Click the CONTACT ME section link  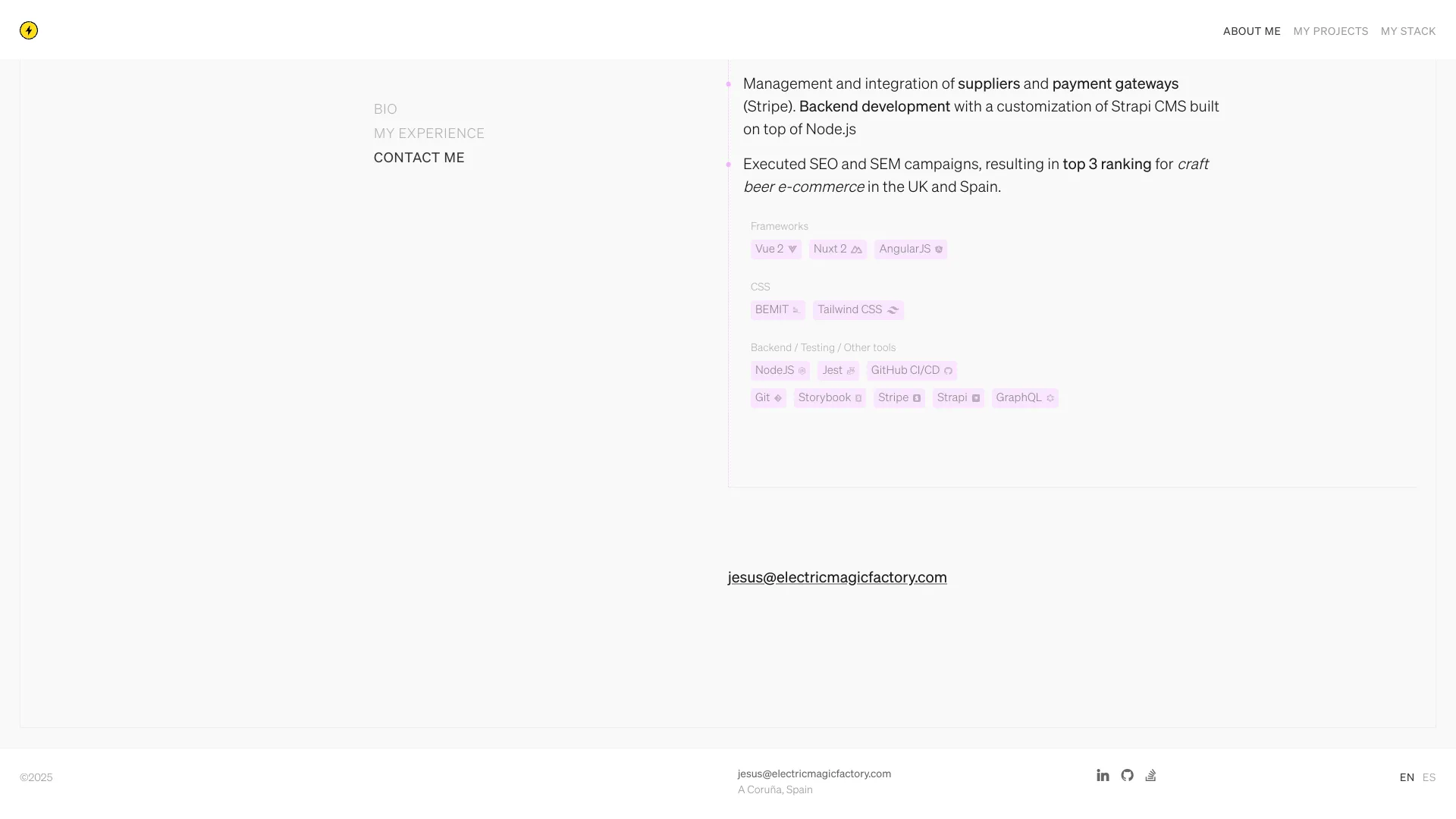pyautogui.click(x=419, y=156)
